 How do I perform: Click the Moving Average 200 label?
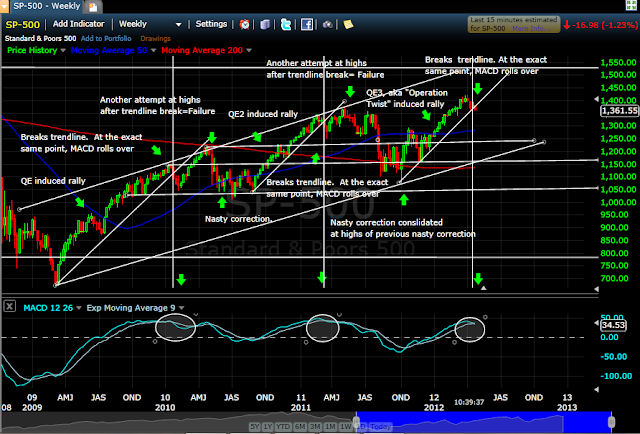point(202,50)
